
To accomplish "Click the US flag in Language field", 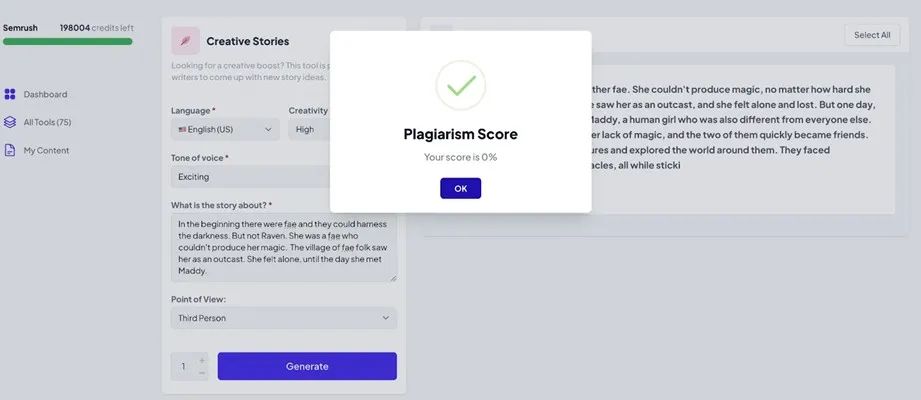I will (x=183, y=129).
